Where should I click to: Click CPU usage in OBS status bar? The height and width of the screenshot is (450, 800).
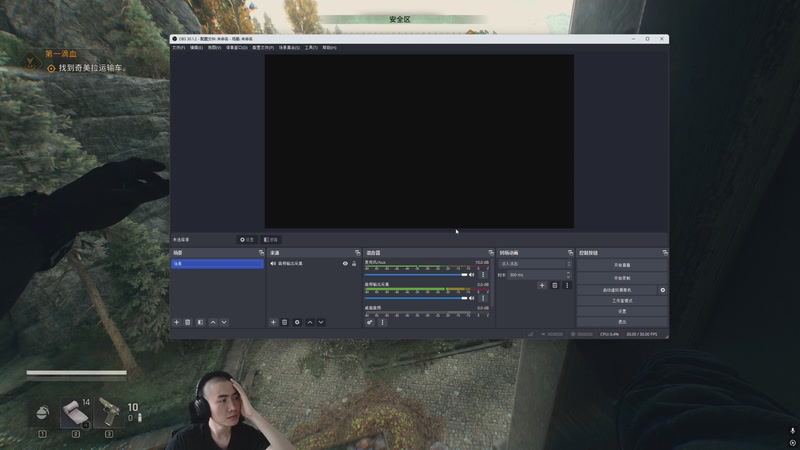[x=610, y=335]
